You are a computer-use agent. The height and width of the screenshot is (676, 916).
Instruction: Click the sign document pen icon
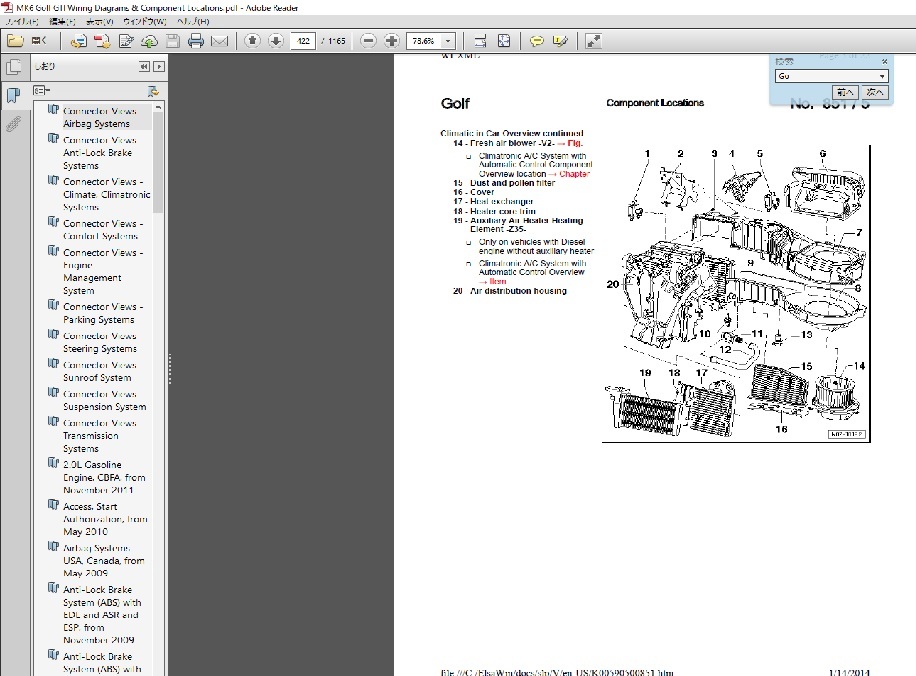126,41
